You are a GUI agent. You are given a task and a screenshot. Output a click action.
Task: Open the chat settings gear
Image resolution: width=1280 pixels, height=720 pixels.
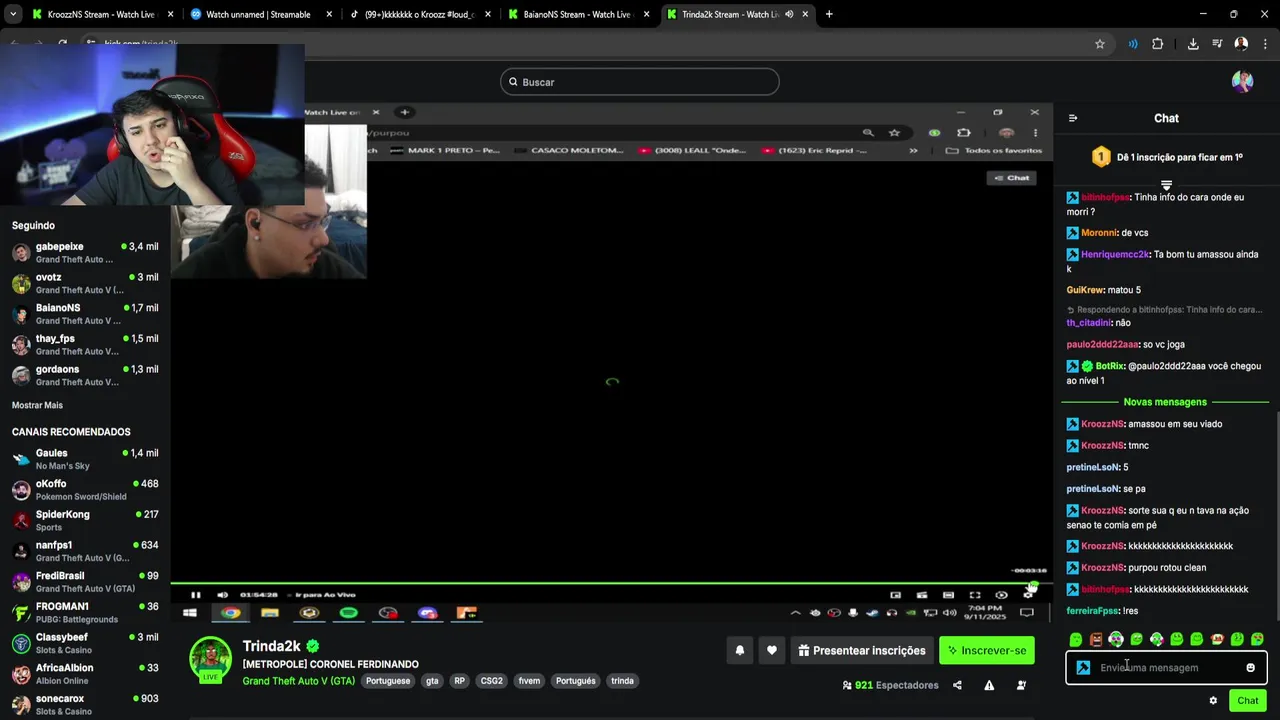[1213, 700]
